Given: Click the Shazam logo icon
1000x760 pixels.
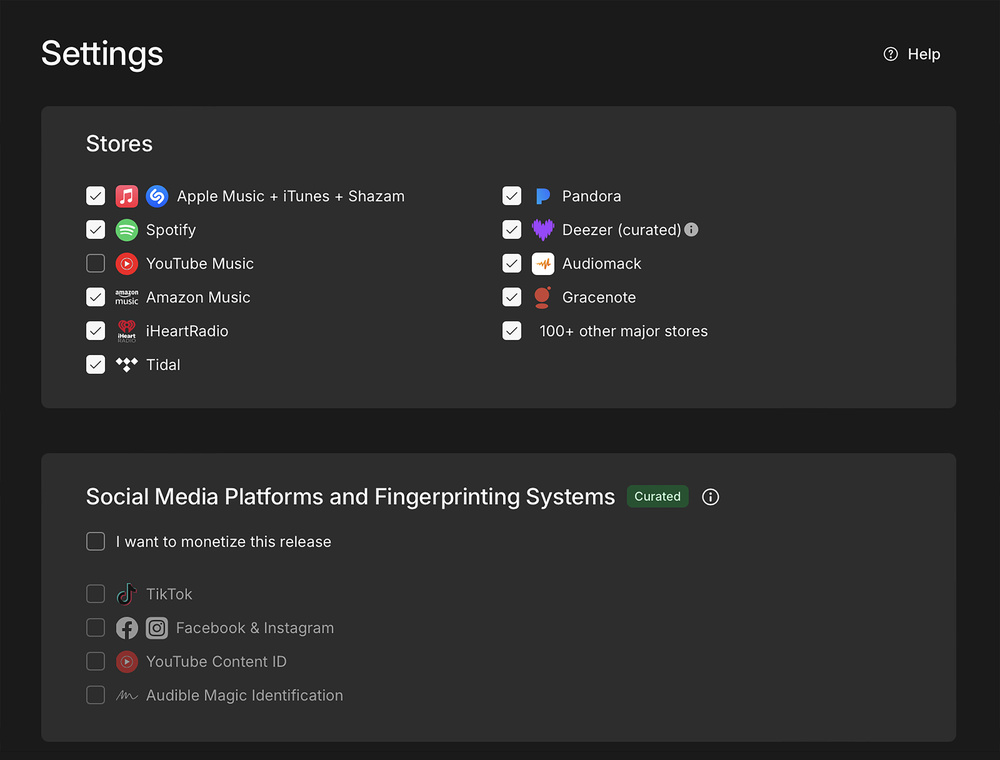Looking at the screenshot, I should click(157, 196).
